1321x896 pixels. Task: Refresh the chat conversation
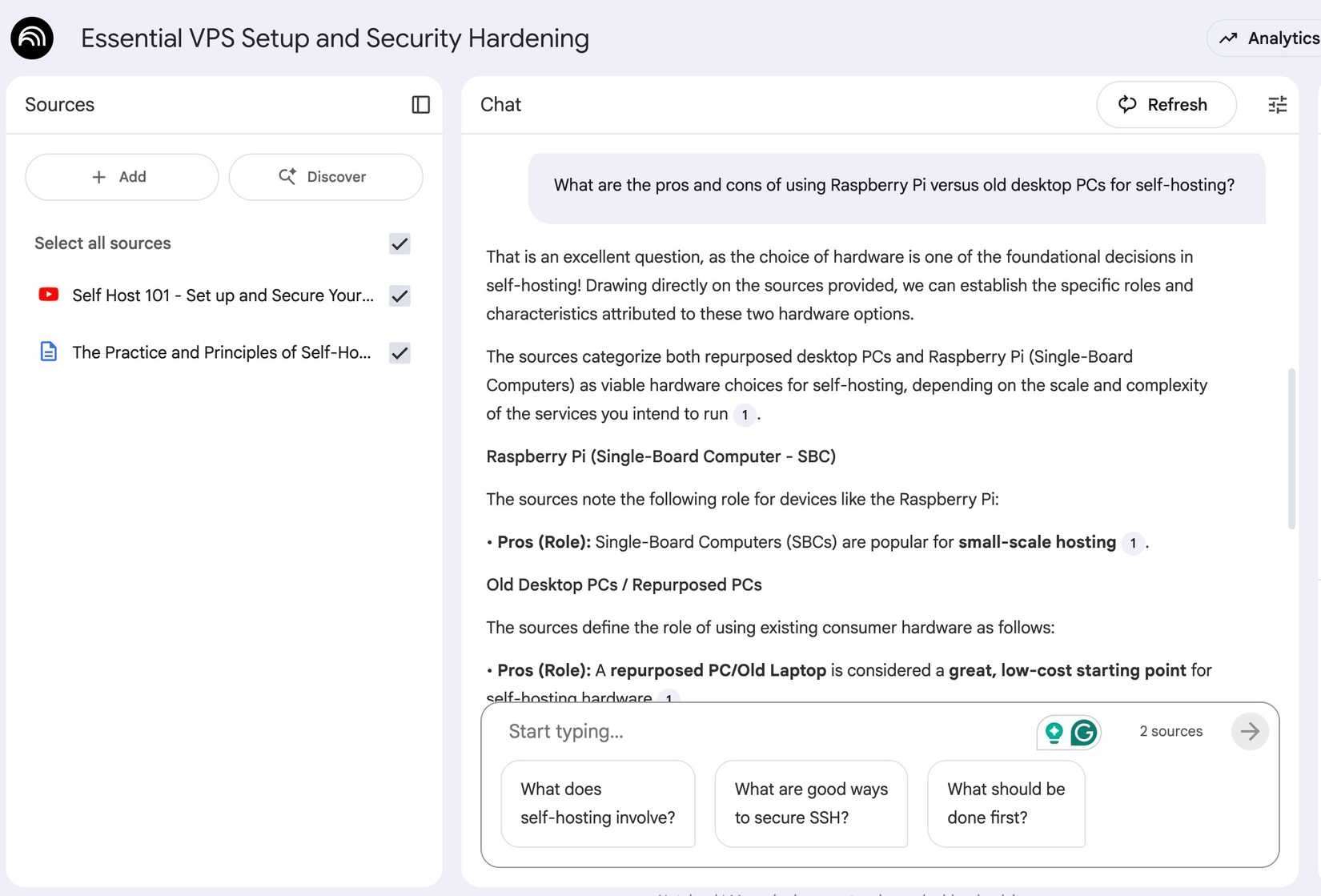click(x=1166, y=105)
